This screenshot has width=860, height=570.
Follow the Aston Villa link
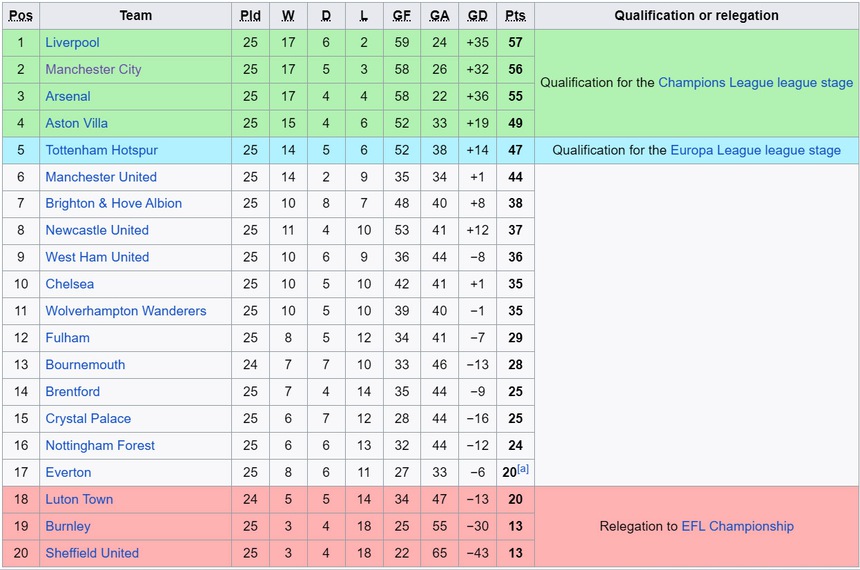pos(76,124)
